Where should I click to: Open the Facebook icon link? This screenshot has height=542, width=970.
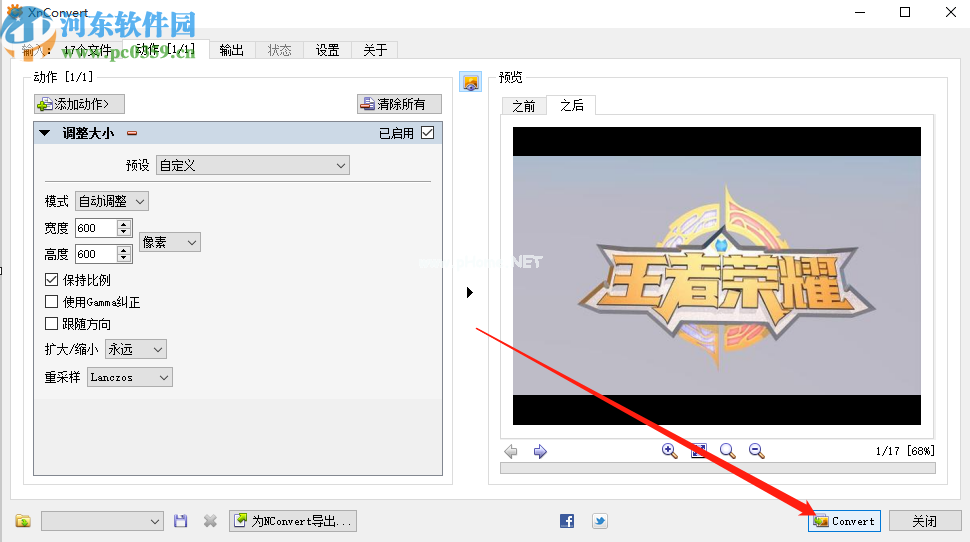coord(567,521)
